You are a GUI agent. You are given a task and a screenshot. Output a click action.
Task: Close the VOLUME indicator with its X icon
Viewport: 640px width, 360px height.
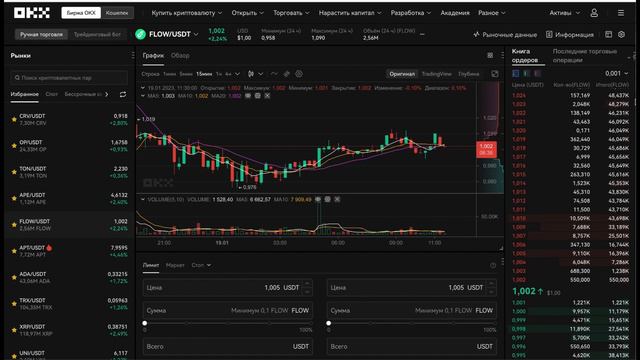point(337,200)
